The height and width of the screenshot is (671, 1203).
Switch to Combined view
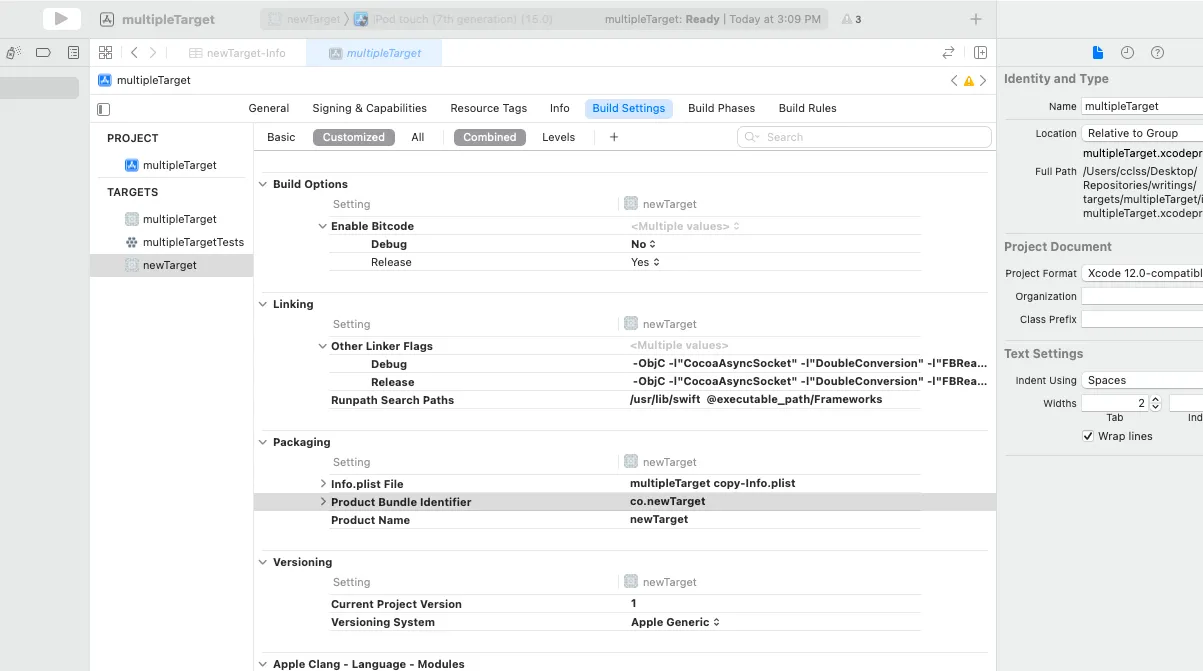[x=490, y=137]
